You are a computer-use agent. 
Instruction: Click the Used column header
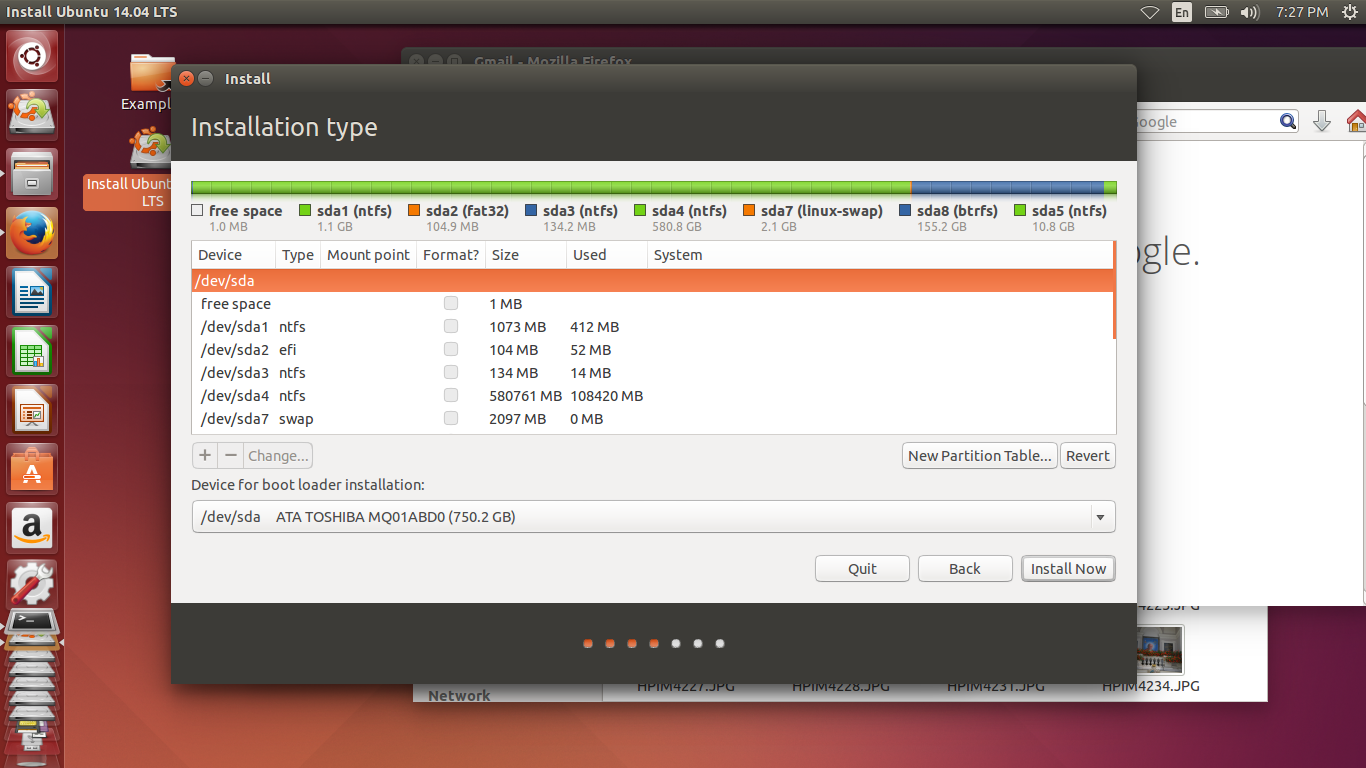click(606, 255)
